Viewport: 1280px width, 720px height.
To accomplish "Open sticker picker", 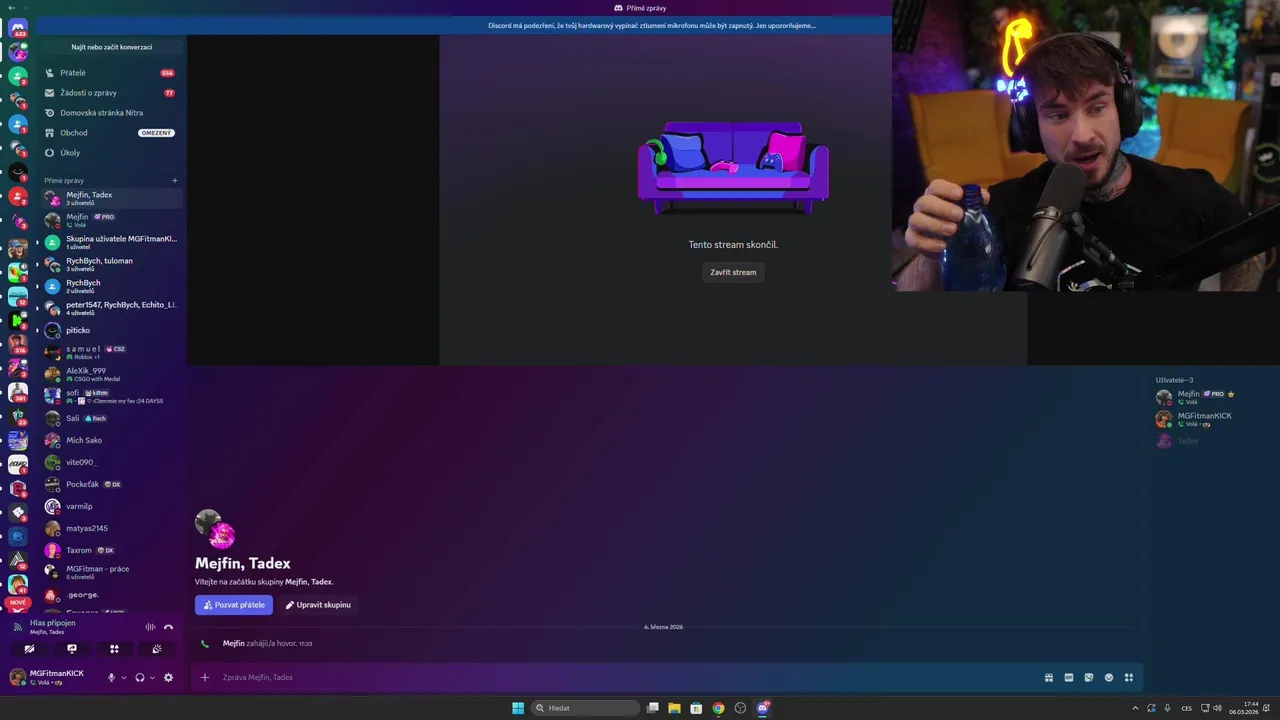I will [1089, 677].
